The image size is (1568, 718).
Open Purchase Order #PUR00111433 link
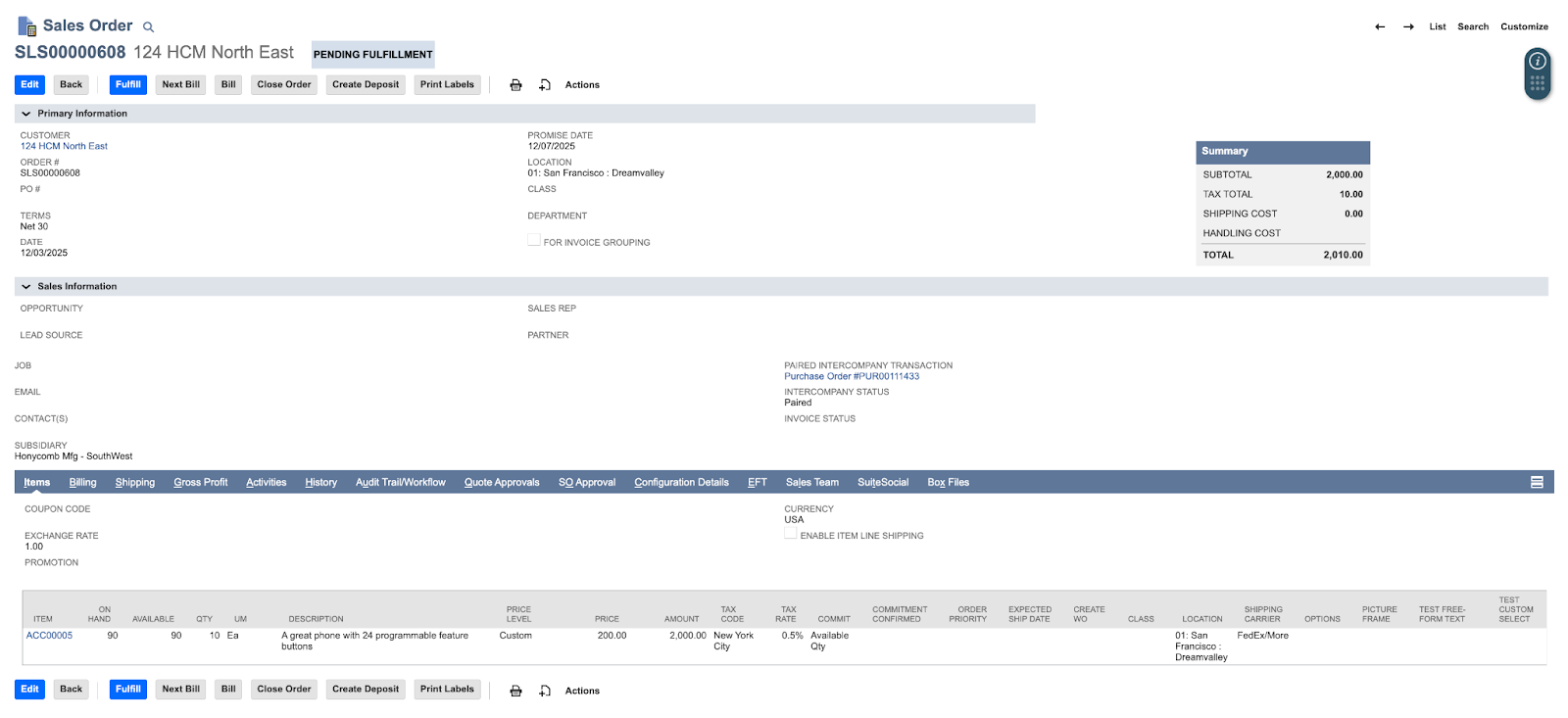852,376
